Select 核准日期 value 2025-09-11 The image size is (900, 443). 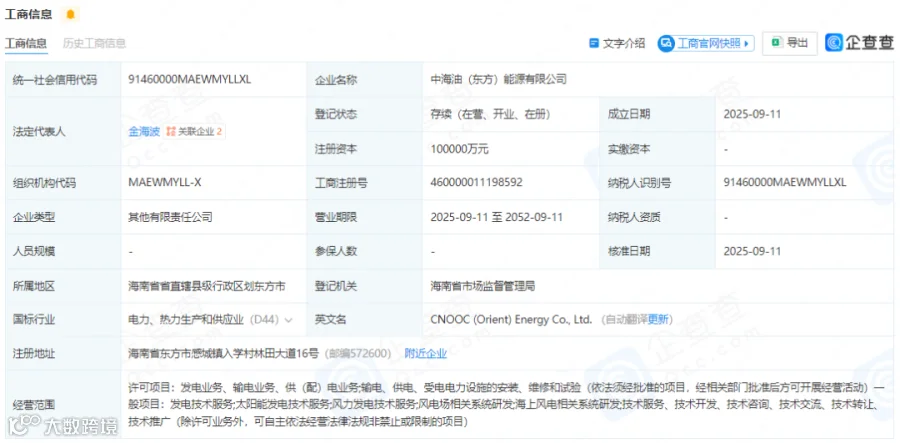point(752,251)
